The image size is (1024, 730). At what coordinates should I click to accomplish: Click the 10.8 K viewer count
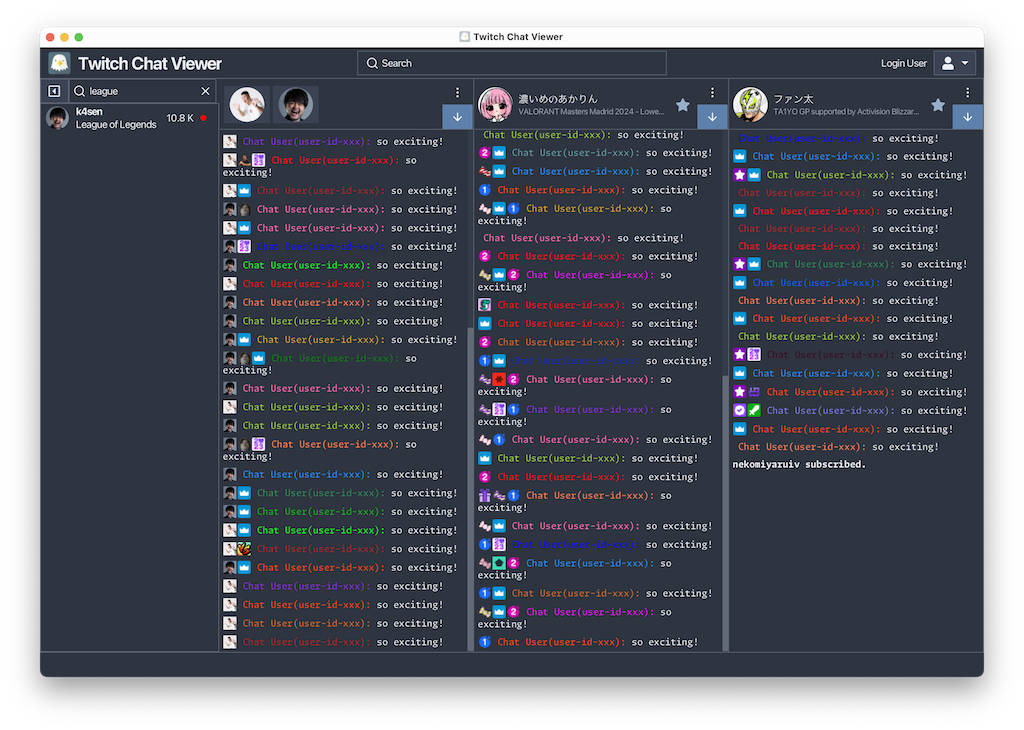click(x=180, y=118)
